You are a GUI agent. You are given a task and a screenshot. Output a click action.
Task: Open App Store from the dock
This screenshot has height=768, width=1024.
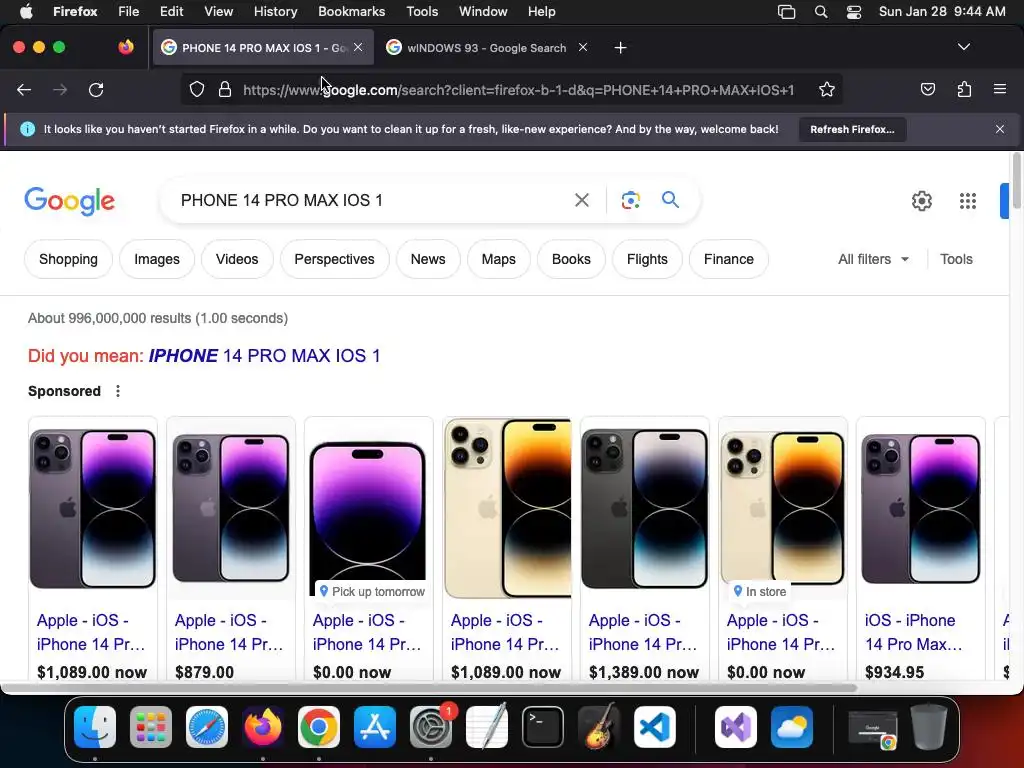pos(375,727)
